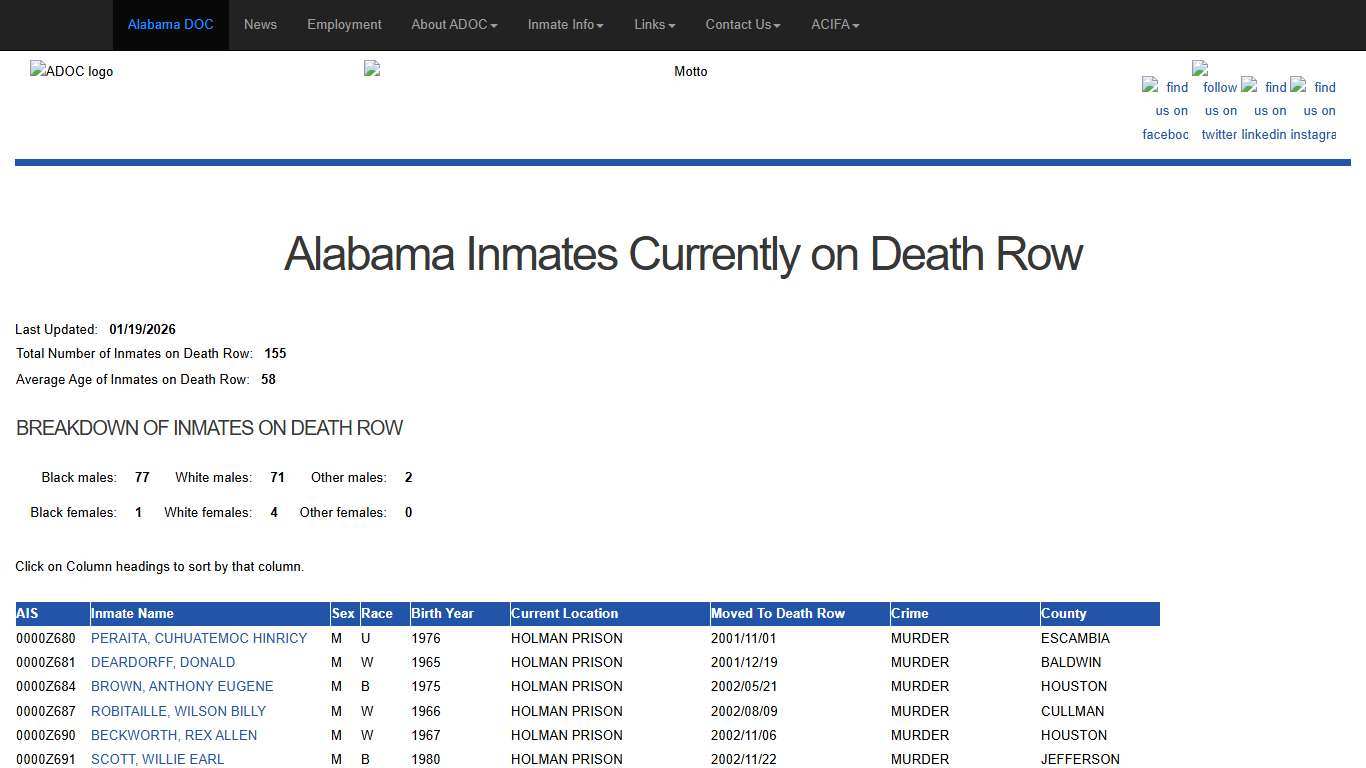This screenshot has height=768, width=1366.
Task: Select the News menu item
Action: (x=260, y=25)
